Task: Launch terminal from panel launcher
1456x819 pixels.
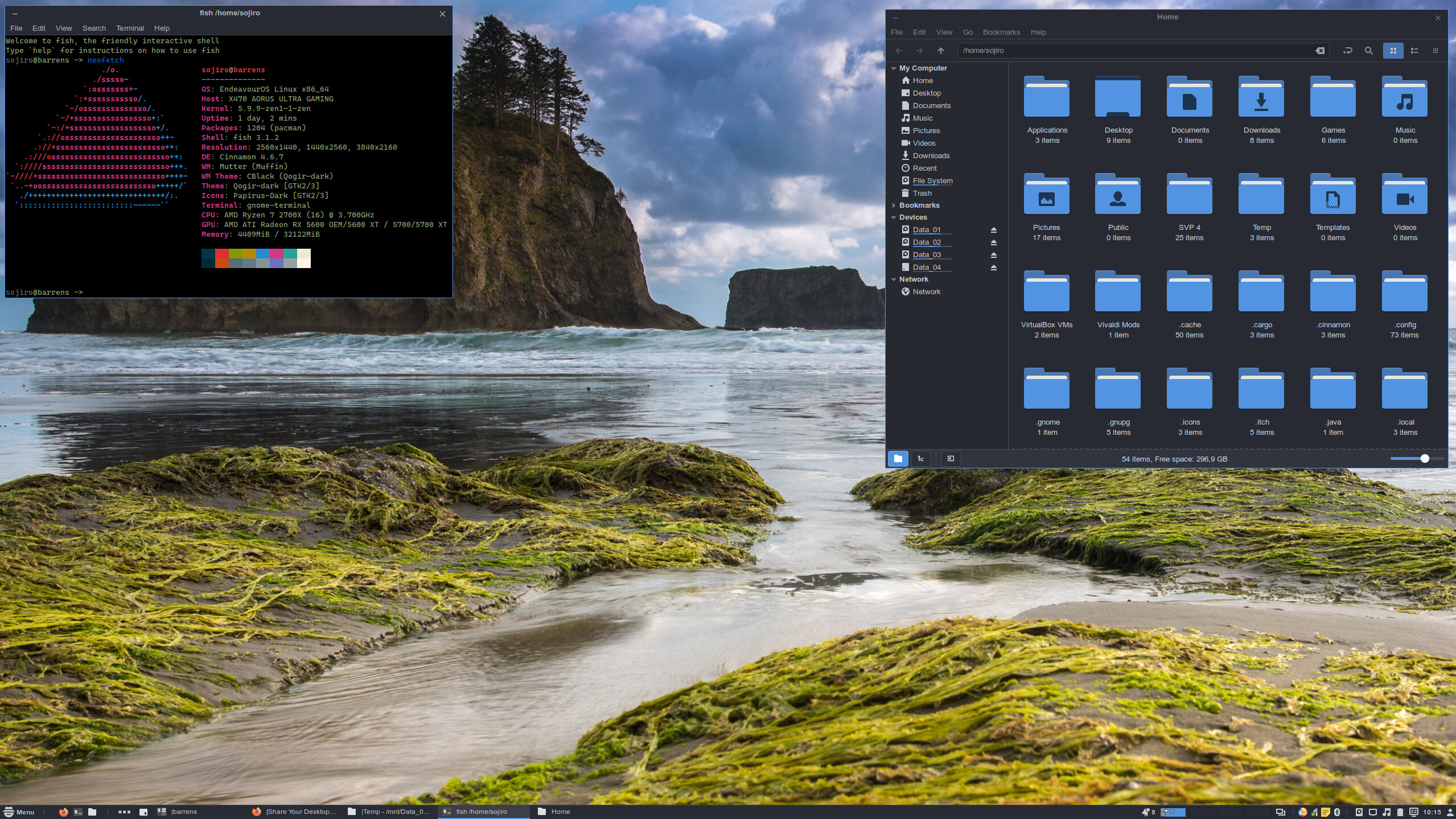Action: [78, 812]
